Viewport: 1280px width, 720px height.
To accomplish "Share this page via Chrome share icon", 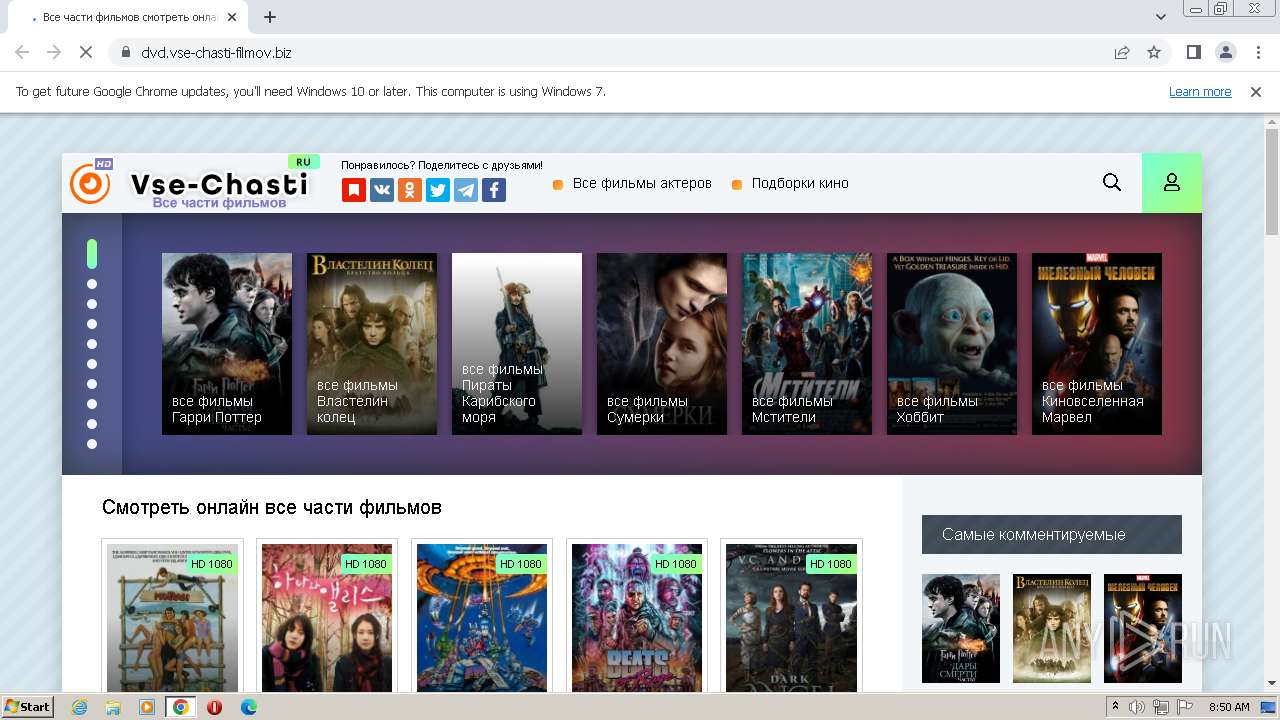I will 1122,53.
